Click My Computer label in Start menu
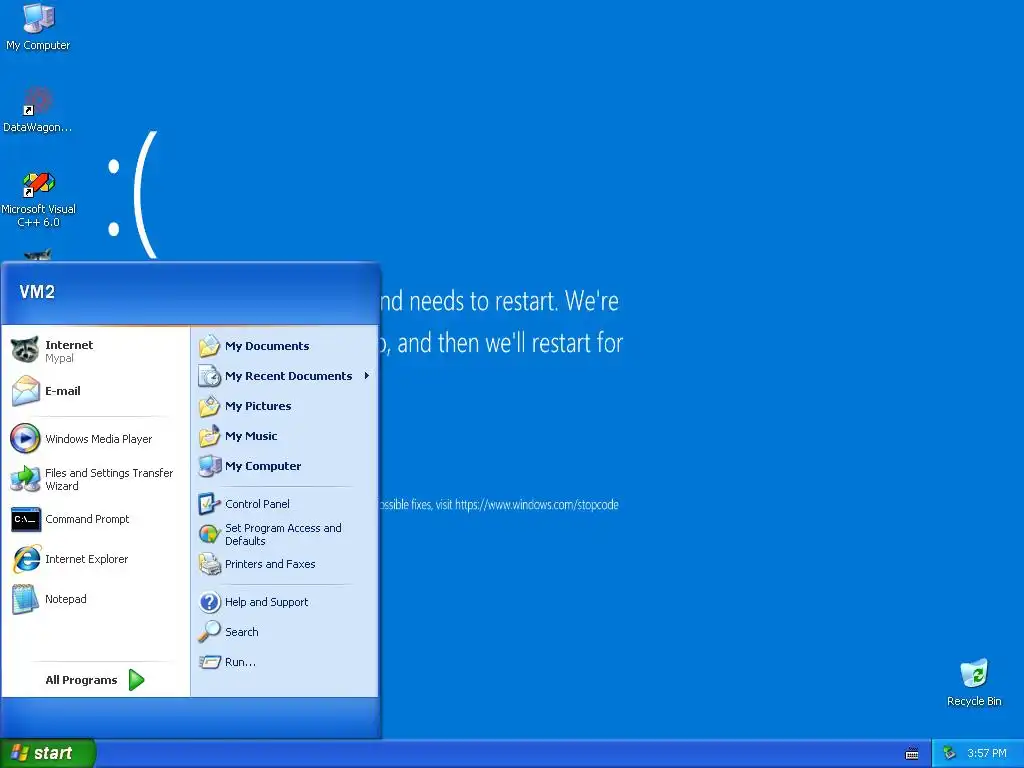Image resolution: width=1024 pixels, height=768 pixels. coord(263,466)
